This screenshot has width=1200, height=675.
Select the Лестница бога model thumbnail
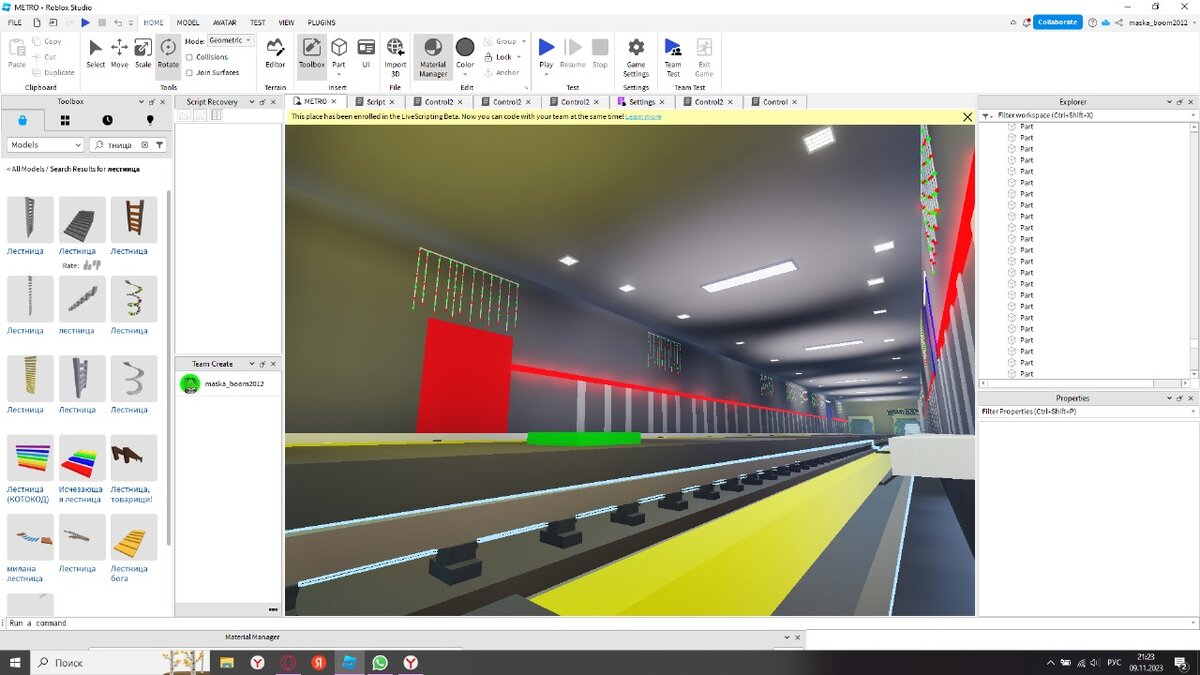pyautogui.click(x=134, y=537)
